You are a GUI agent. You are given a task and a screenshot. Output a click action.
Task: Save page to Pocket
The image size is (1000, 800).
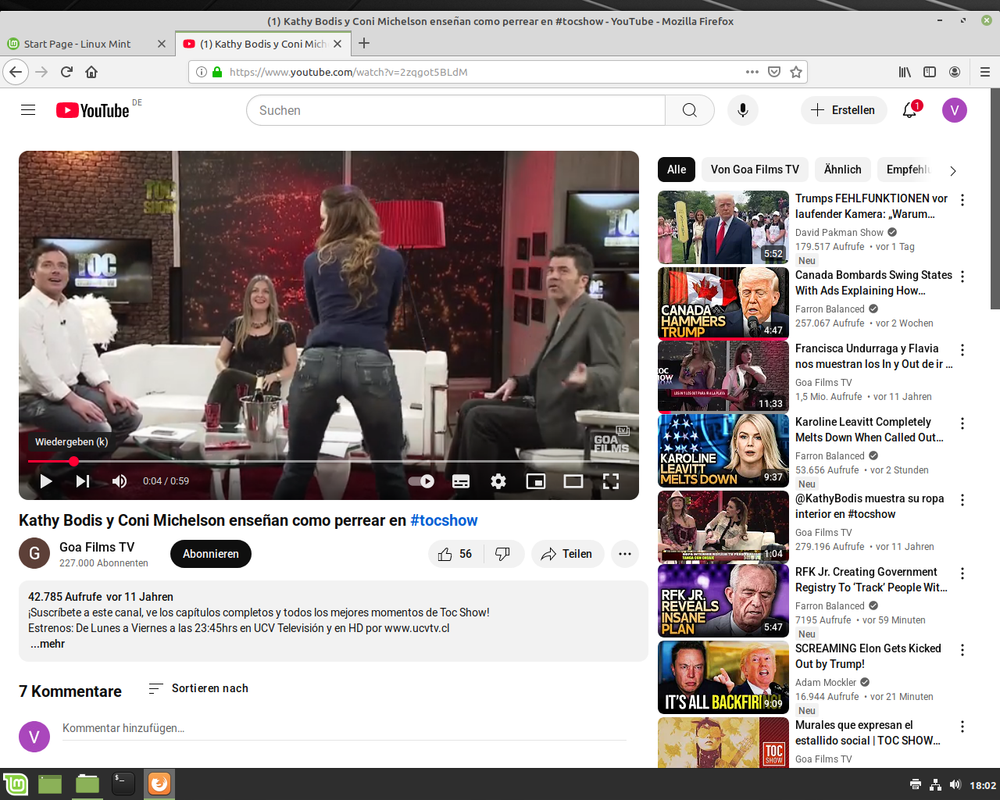(x=774, y=72)
